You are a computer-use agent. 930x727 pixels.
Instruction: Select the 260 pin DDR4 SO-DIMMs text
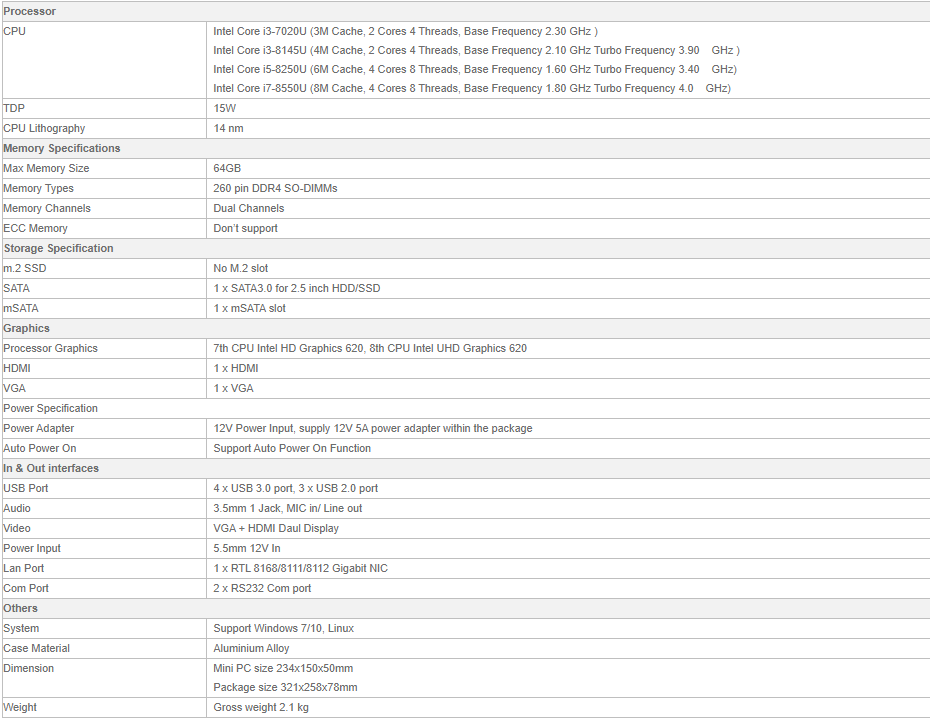pos(283,188)
